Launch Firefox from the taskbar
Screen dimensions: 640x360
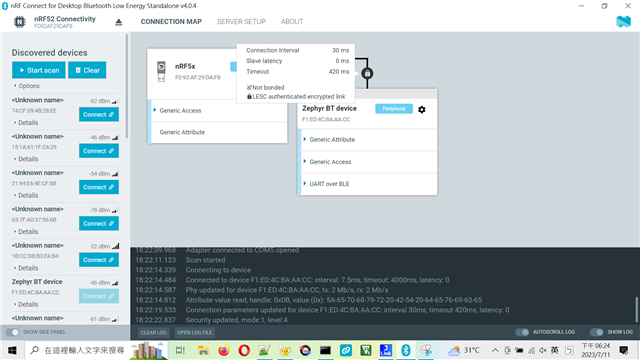(x=223, y=350)
